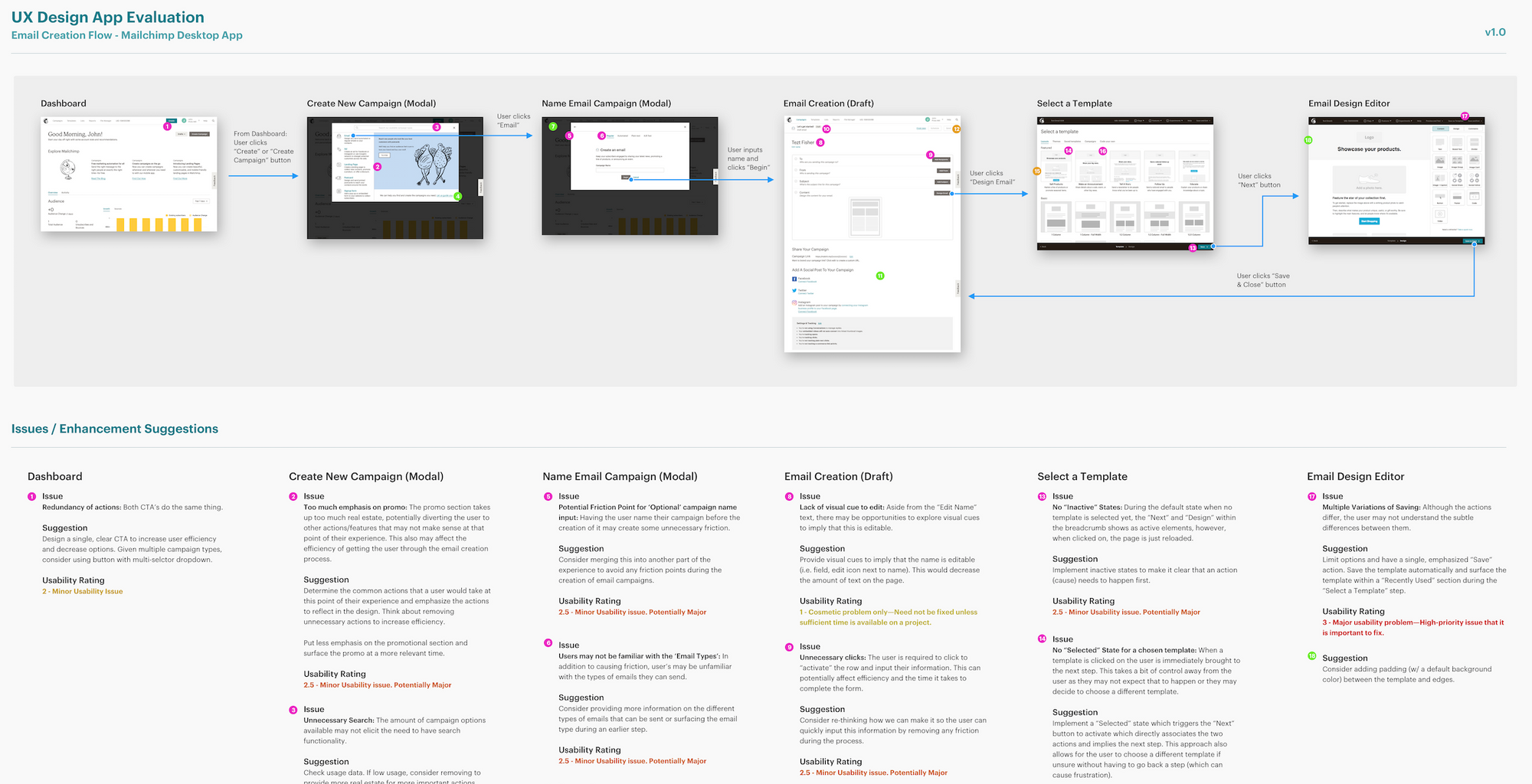
Task: Click green marker 4 on the Create Campaign modal
Action: (x=458, y=197)
